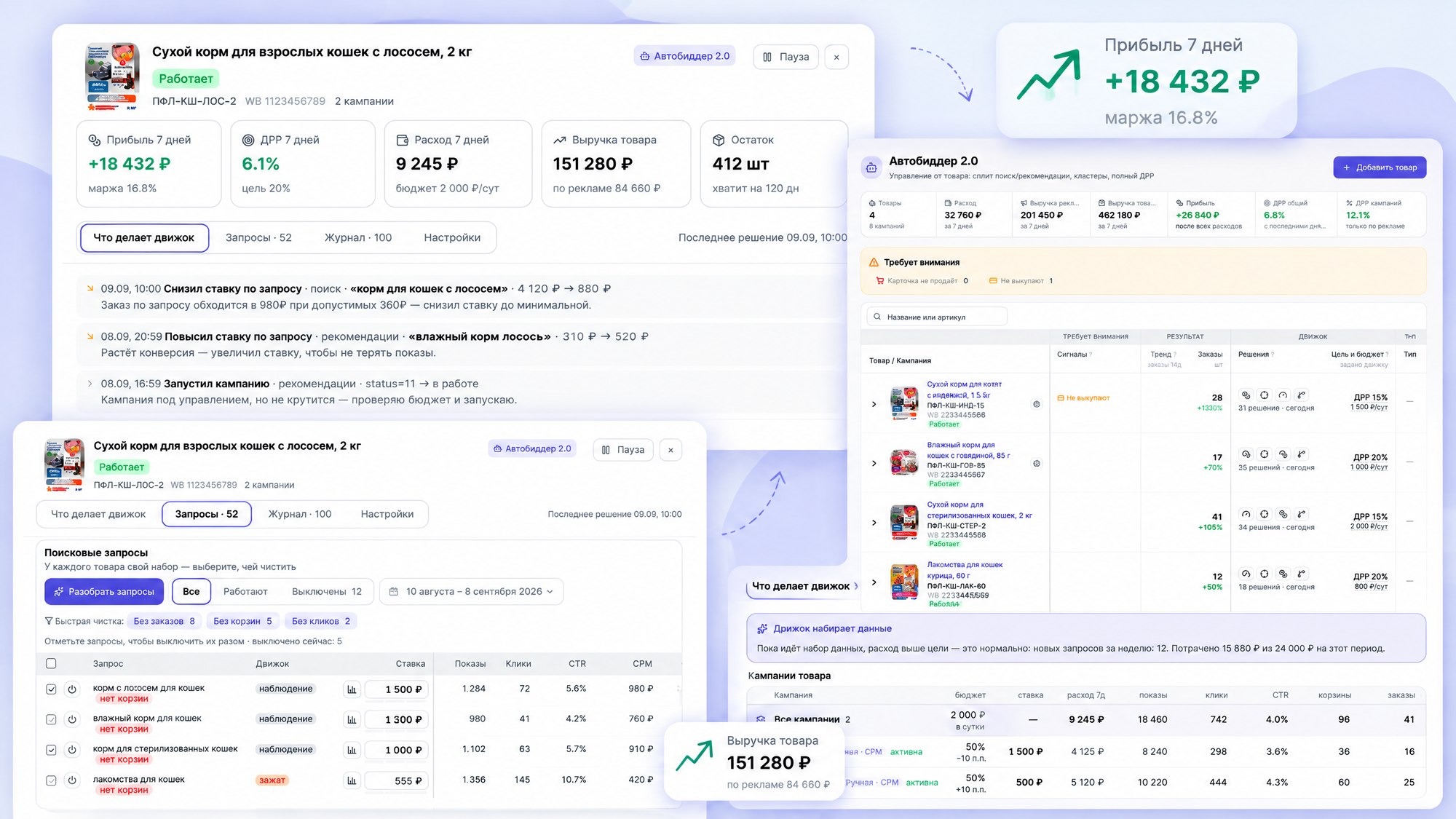
Task: Click crosshair target icon in "Сухой корм для котят" row
Action: (x=1265, y=395)
